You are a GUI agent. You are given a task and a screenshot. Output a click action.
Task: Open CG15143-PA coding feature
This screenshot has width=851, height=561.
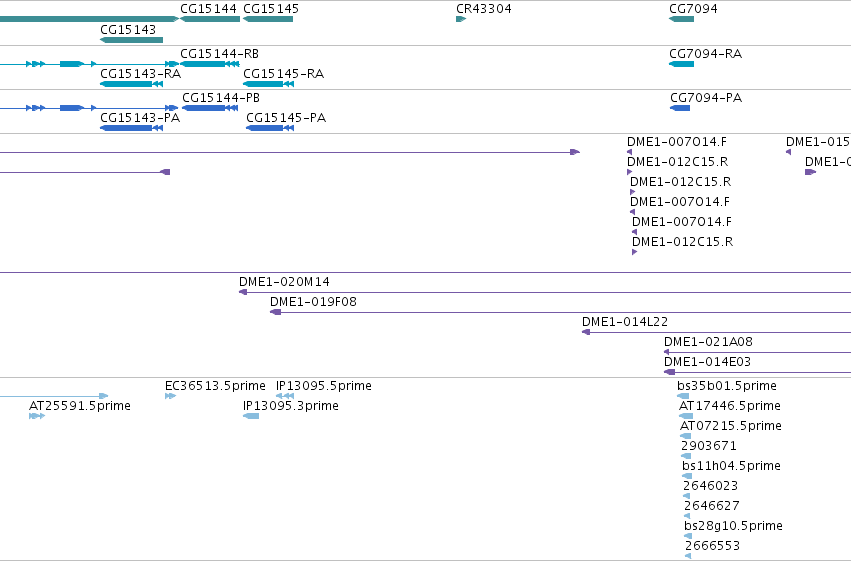coord(131,128)
